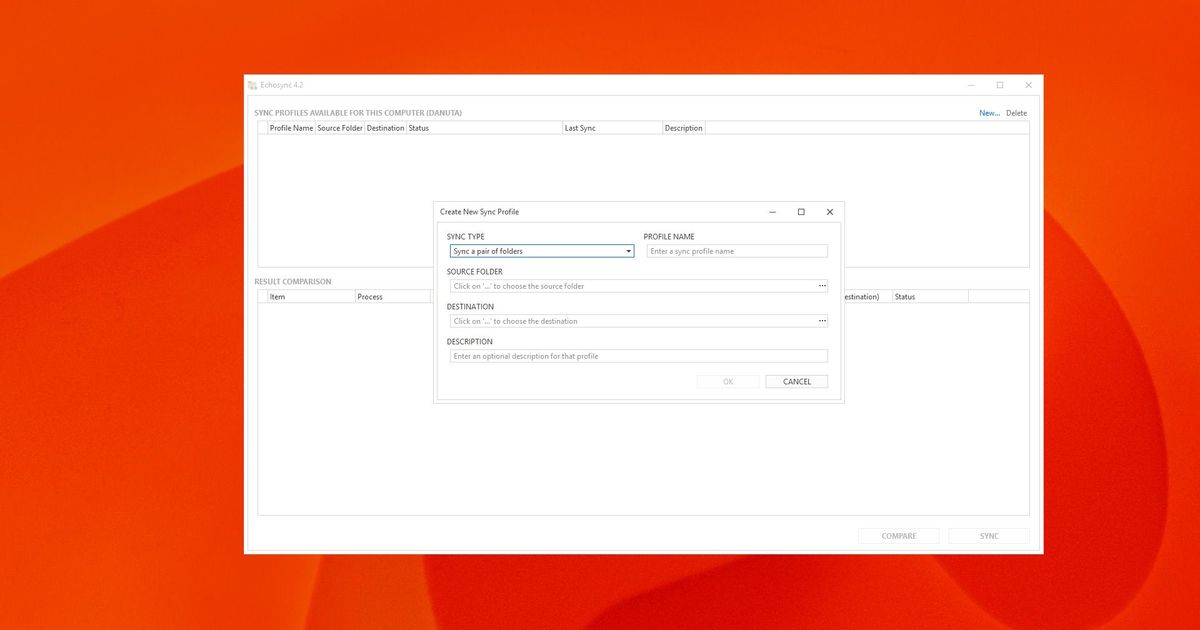Viewport: 1200px width, 630px height.
Task: Click the Destination column header in the profiles list
Action: tap(385, 127)
